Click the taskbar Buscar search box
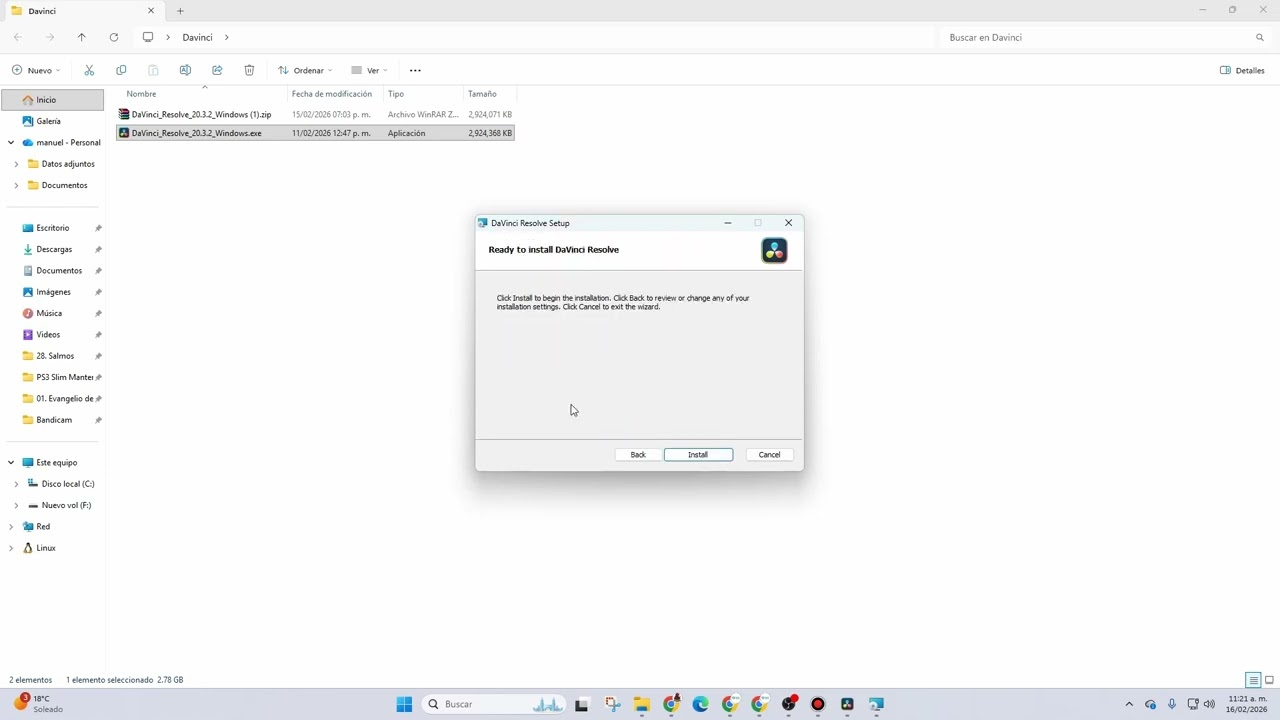Image resolution: width=1280 pixels, height=720 pixels. point(494,704)
